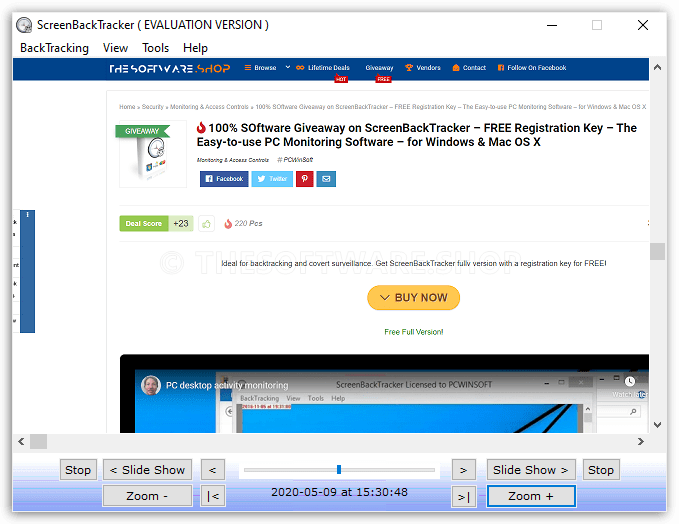Image resolution: width=679 pixels, height=524 pixels.
Task: Click the ScreenBackTracker title bar icon
Action: coord(23,24)
